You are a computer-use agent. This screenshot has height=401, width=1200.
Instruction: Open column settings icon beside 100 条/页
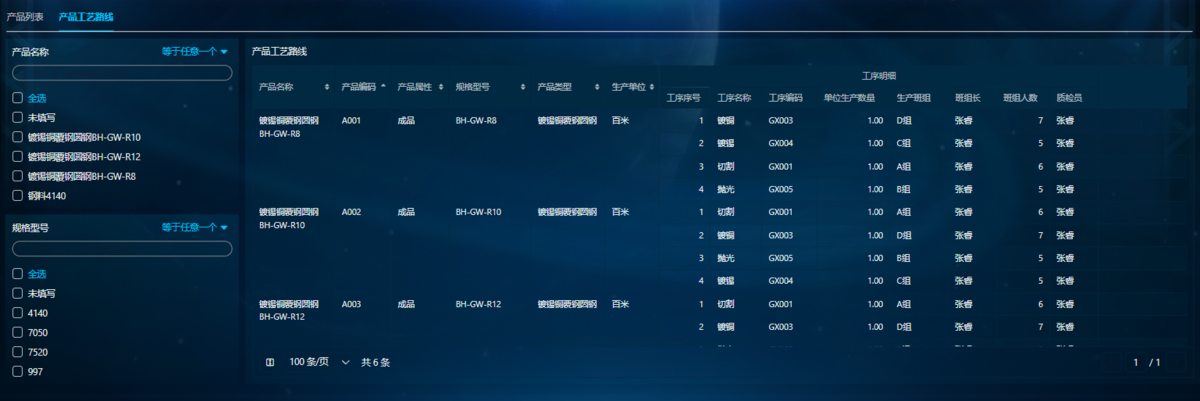pyautogui.click(x=271, y=362)
